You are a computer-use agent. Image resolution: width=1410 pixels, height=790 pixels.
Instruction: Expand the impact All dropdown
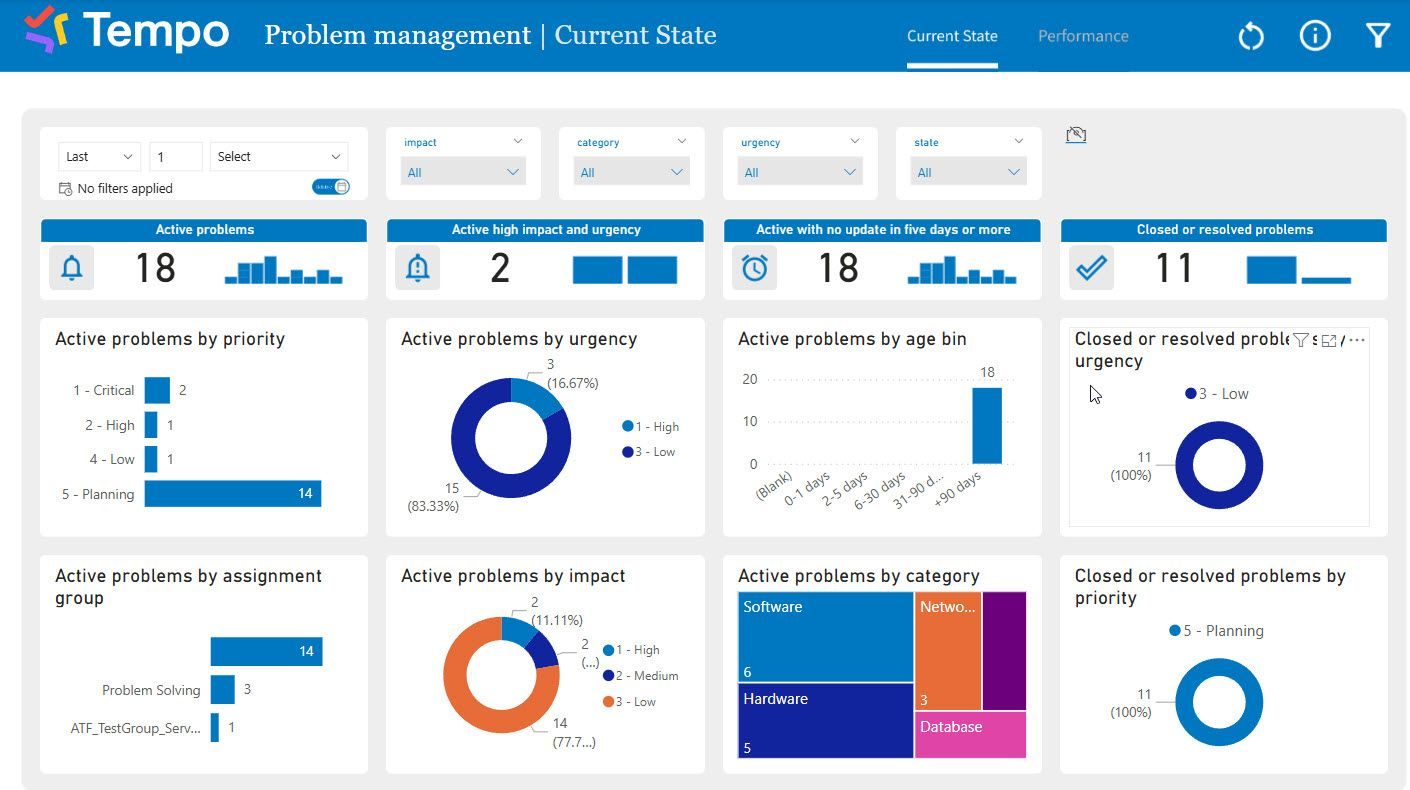(463, 173)
